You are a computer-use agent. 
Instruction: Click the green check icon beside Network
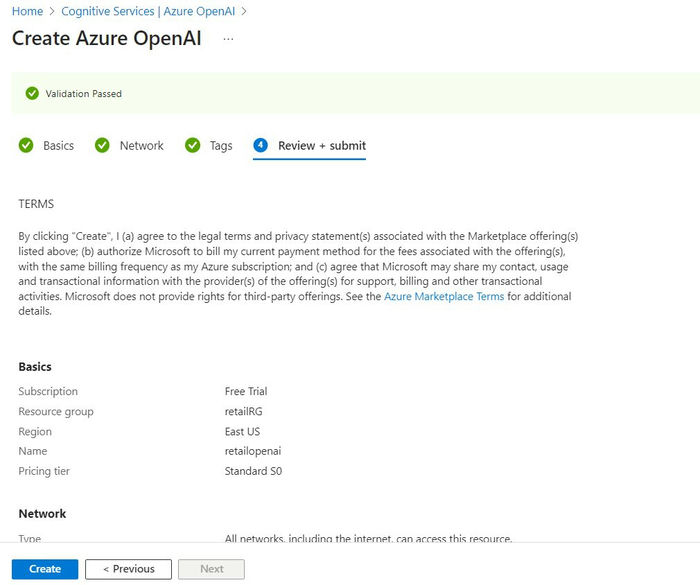pos(102,146)
